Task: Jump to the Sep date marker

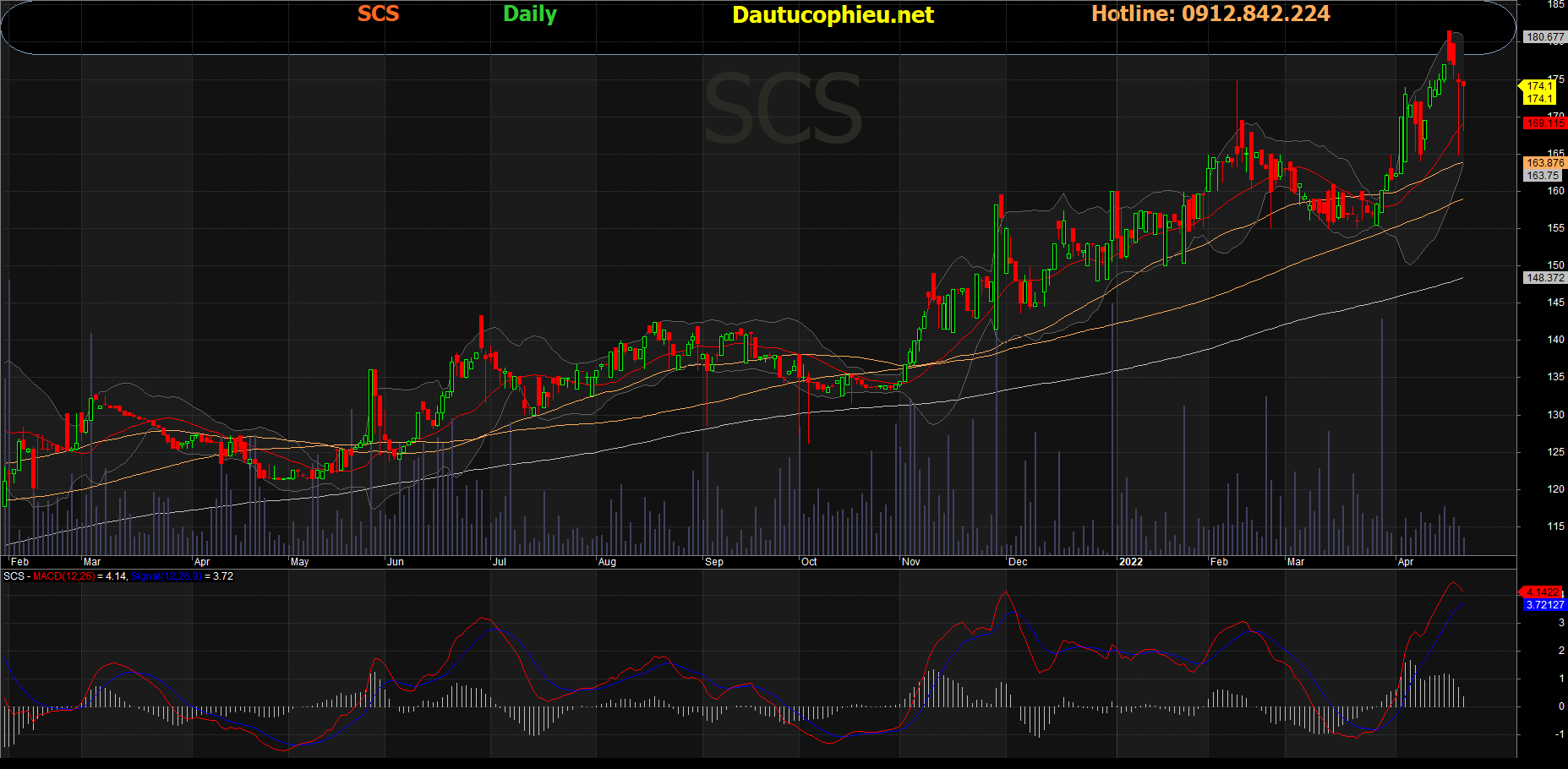Action: tap(714, 562)
